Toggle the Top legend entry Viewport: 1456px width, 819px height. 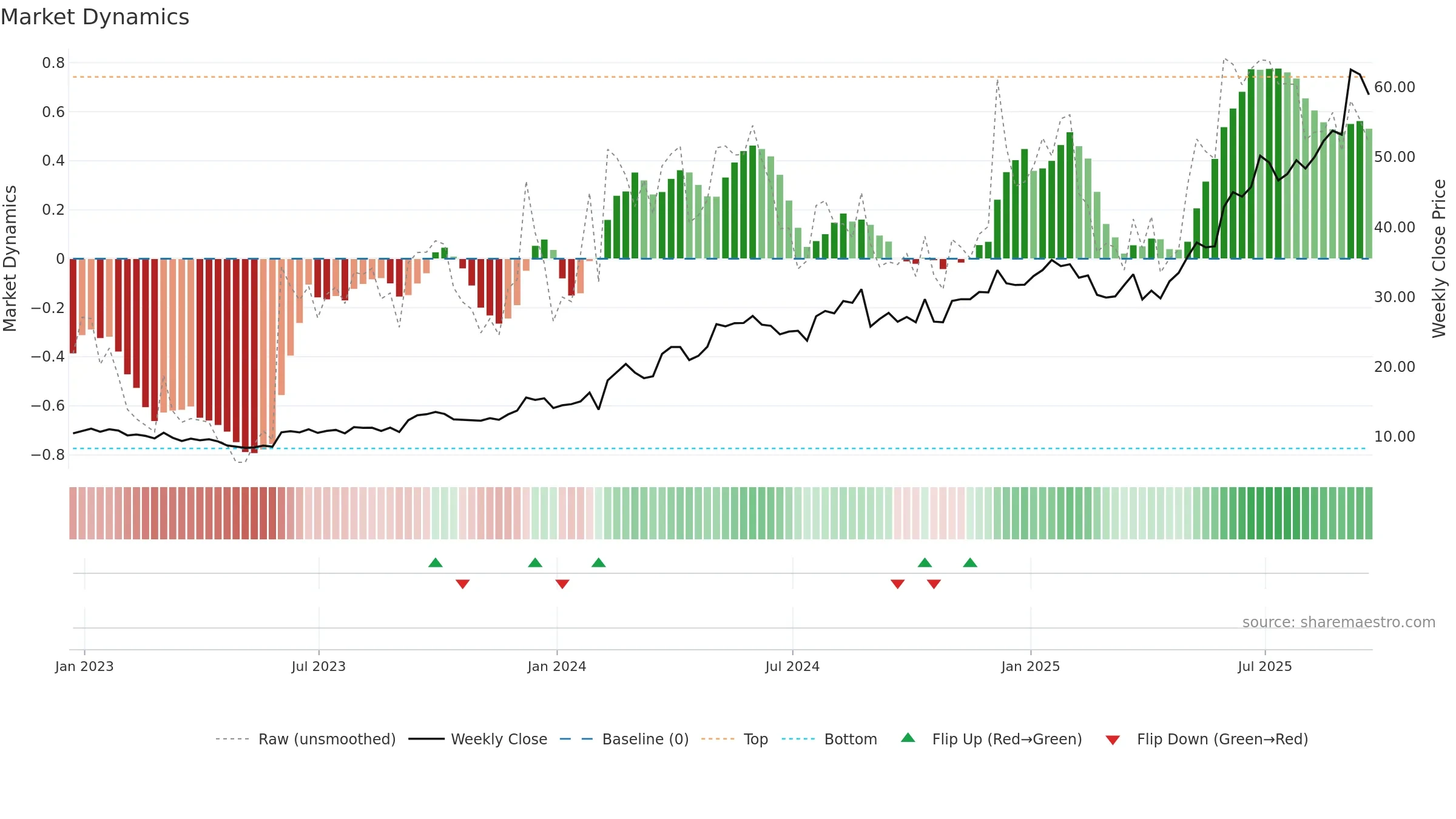(735, 739)
